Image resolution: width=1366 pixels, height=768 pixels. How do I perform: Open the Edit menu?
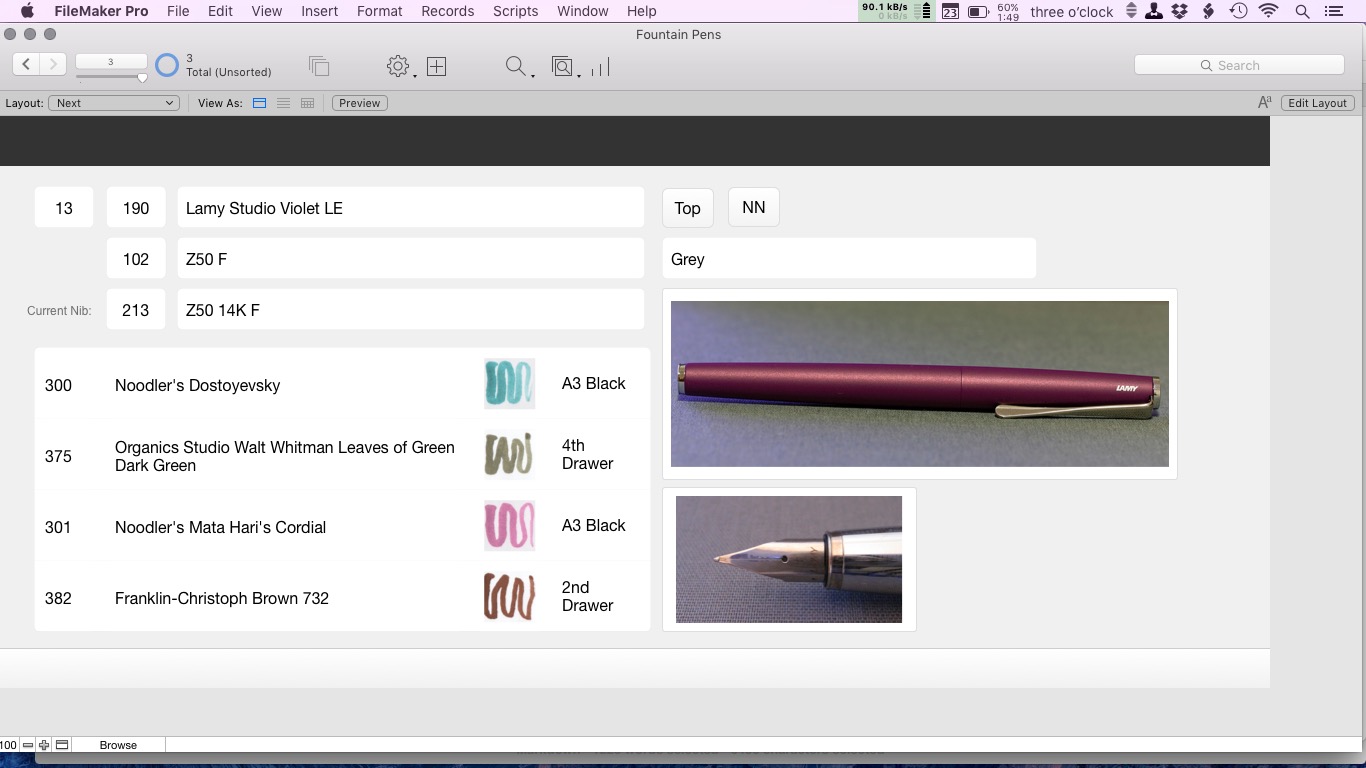[220, 11]
